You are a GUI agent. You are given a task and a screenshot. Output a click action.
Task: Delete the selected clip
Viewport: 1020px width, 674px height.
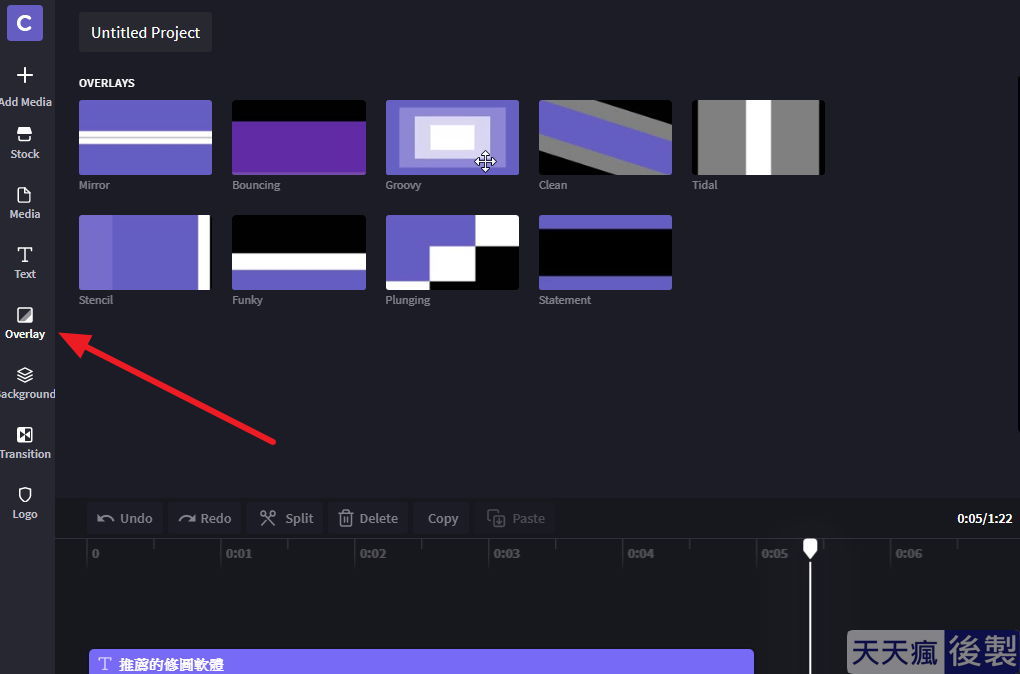point(368,519)
